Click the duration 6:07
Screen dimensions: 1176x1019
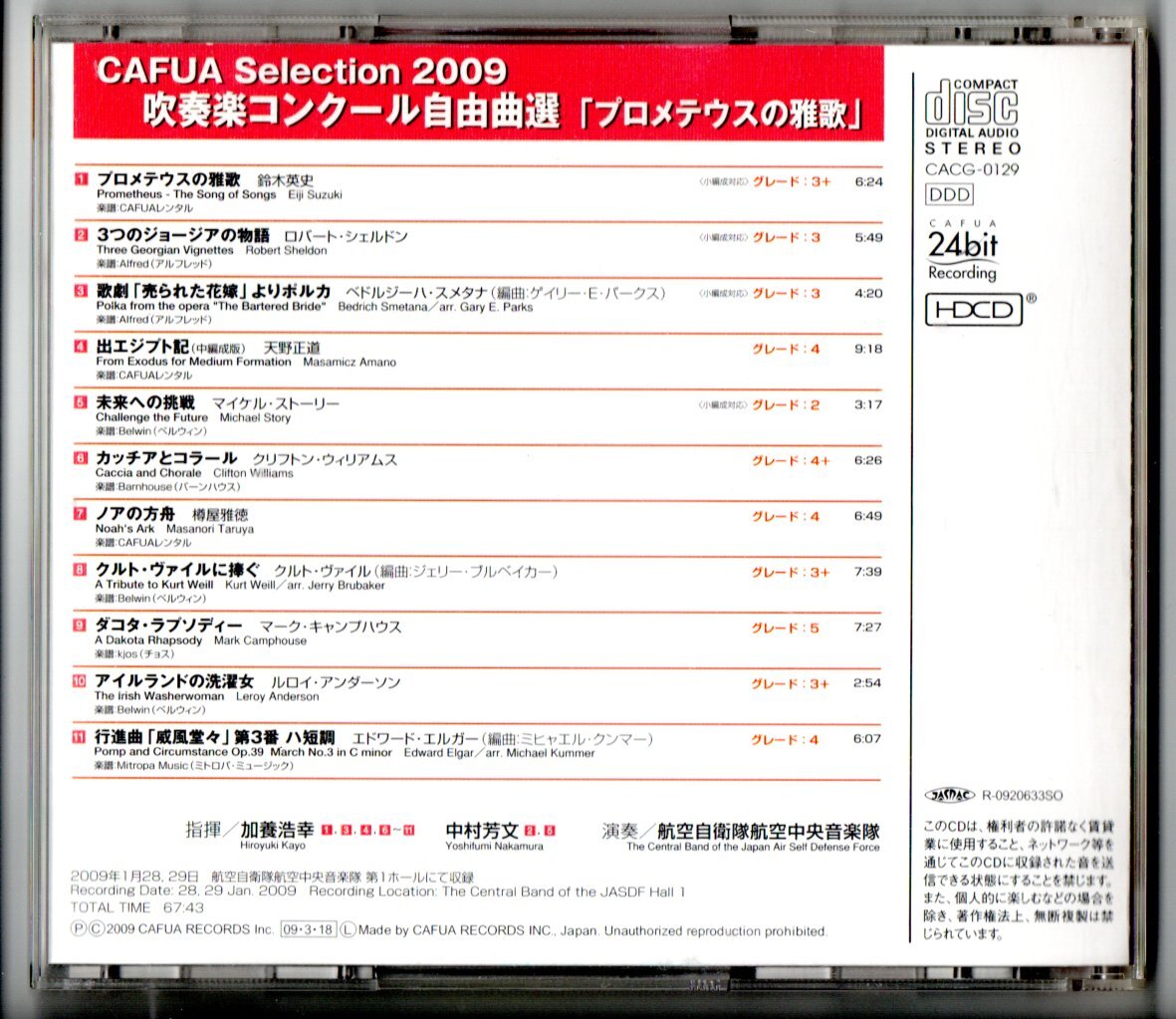867,738
